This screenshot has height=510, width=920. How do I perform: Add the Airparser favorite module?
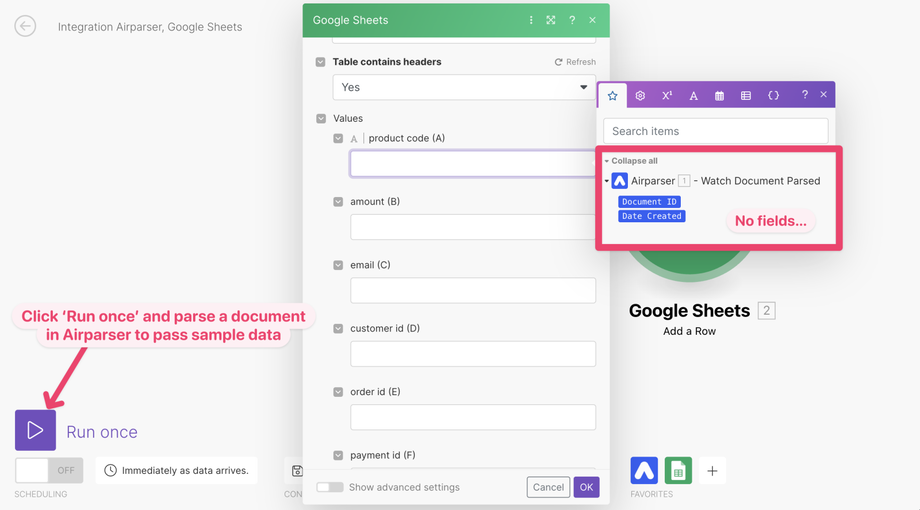coord(644,470)
